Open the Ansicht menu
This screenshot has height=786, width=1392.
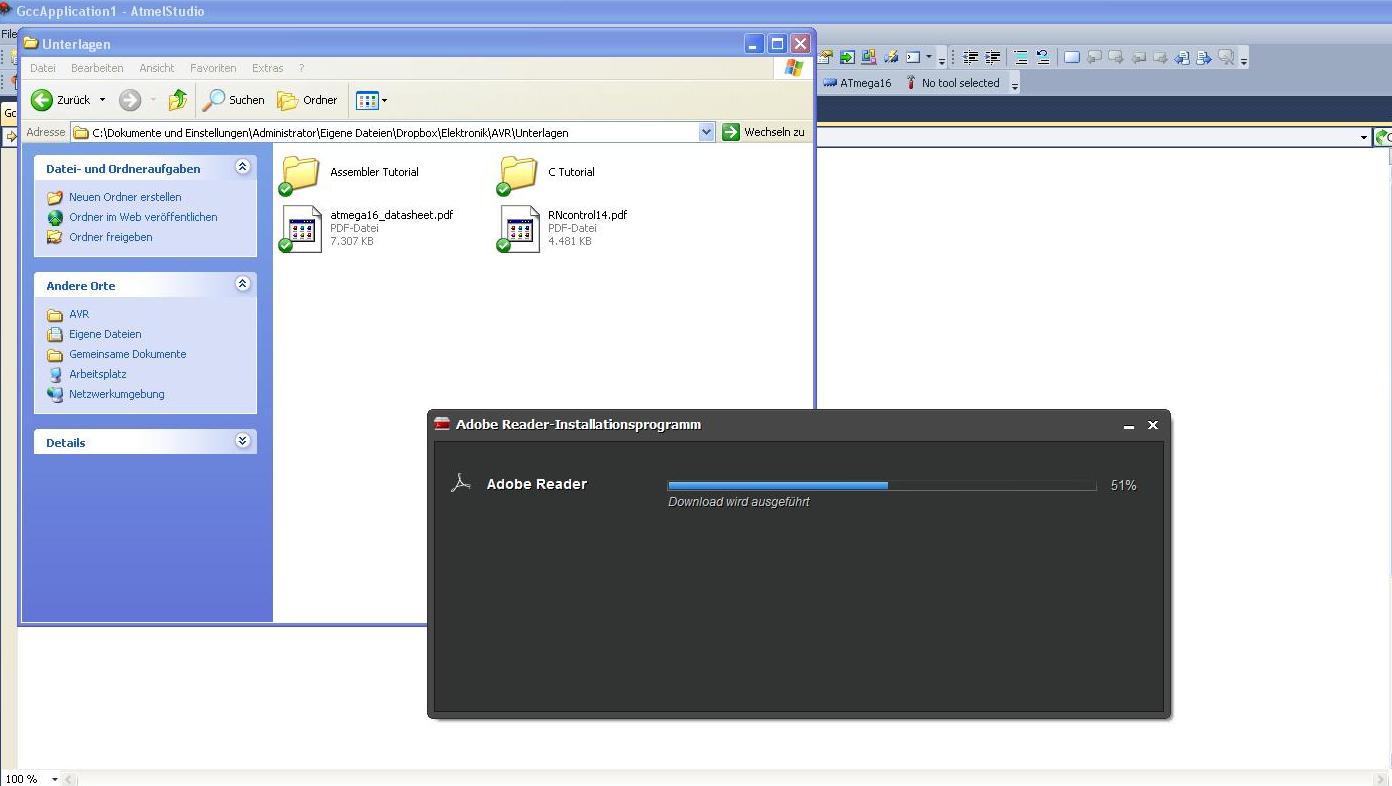click(x=157, y=68)
